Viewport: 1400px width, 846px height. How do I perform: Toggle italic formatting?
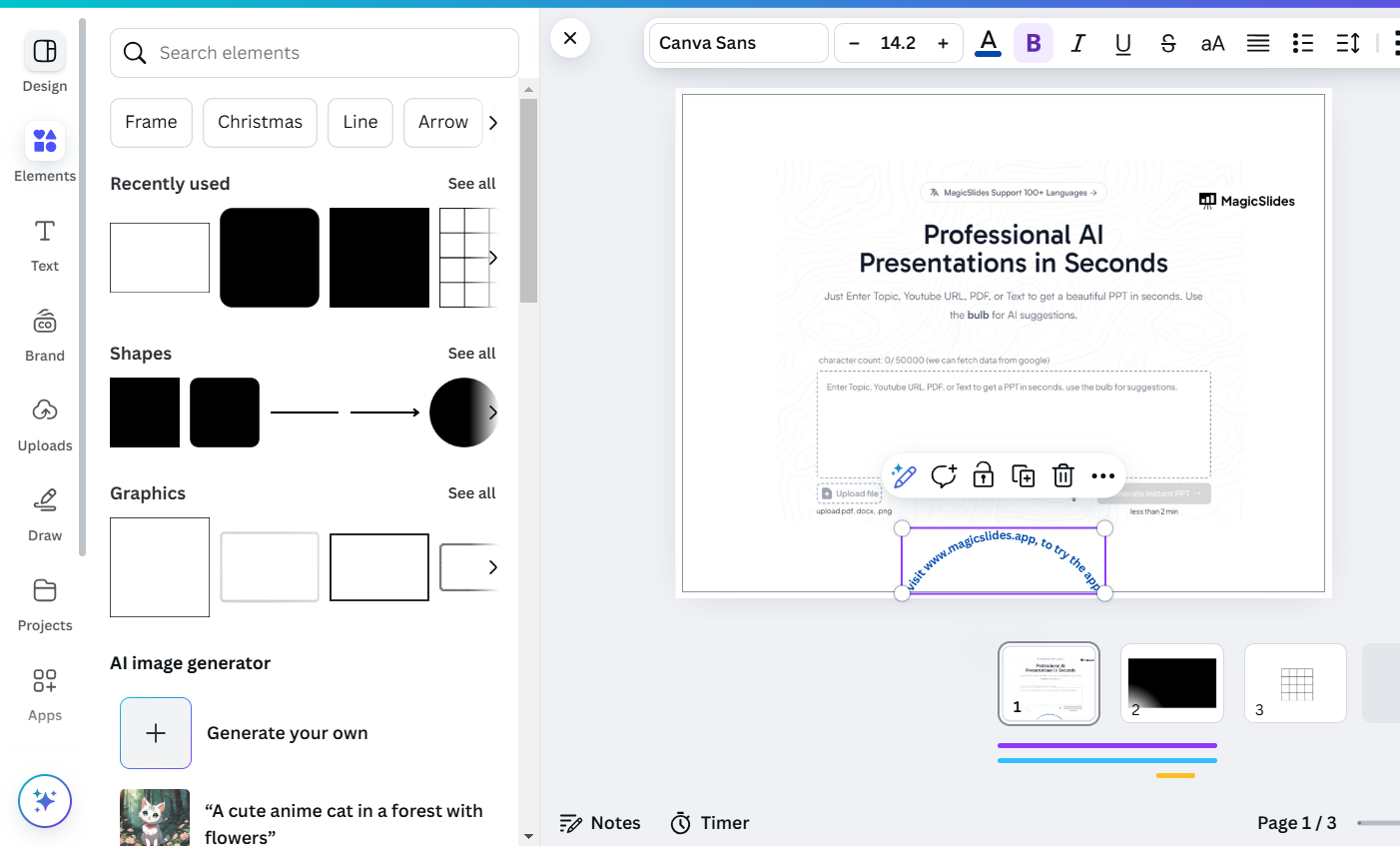coord(1078,43)
